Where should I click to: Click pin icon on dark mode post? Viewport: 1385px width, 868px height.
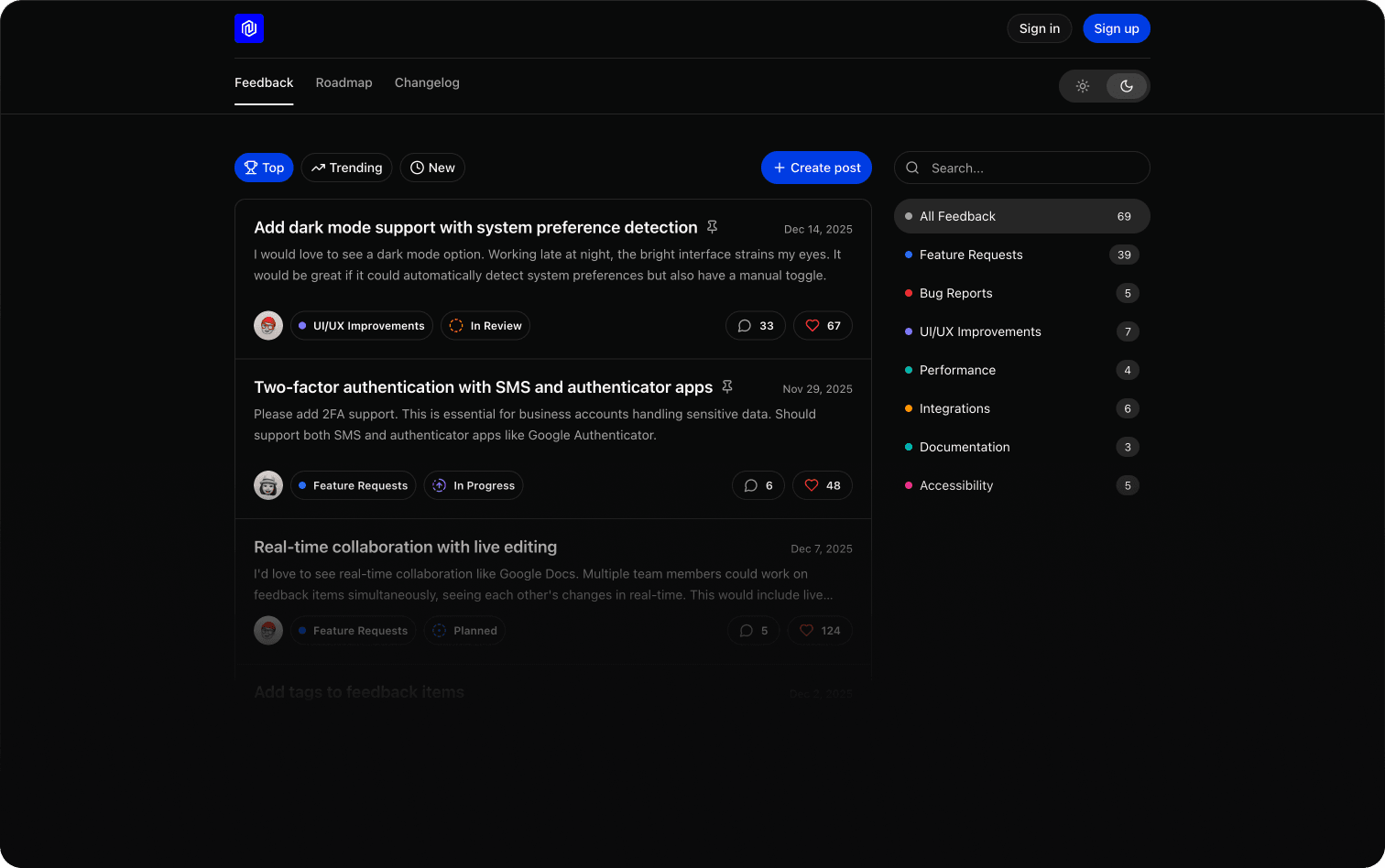click(712, 227)
